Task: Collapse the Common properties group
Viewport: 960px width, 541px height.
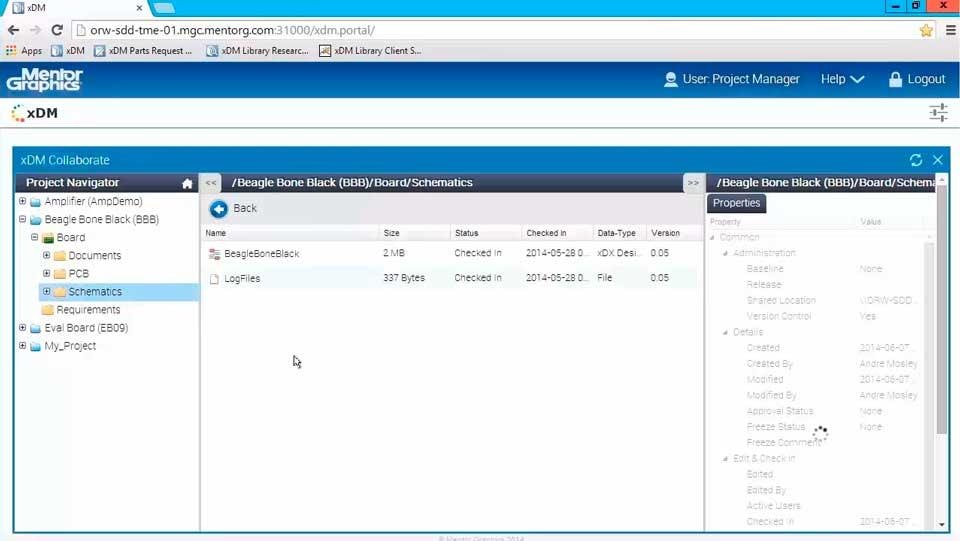Action: (x=712, y=237)
